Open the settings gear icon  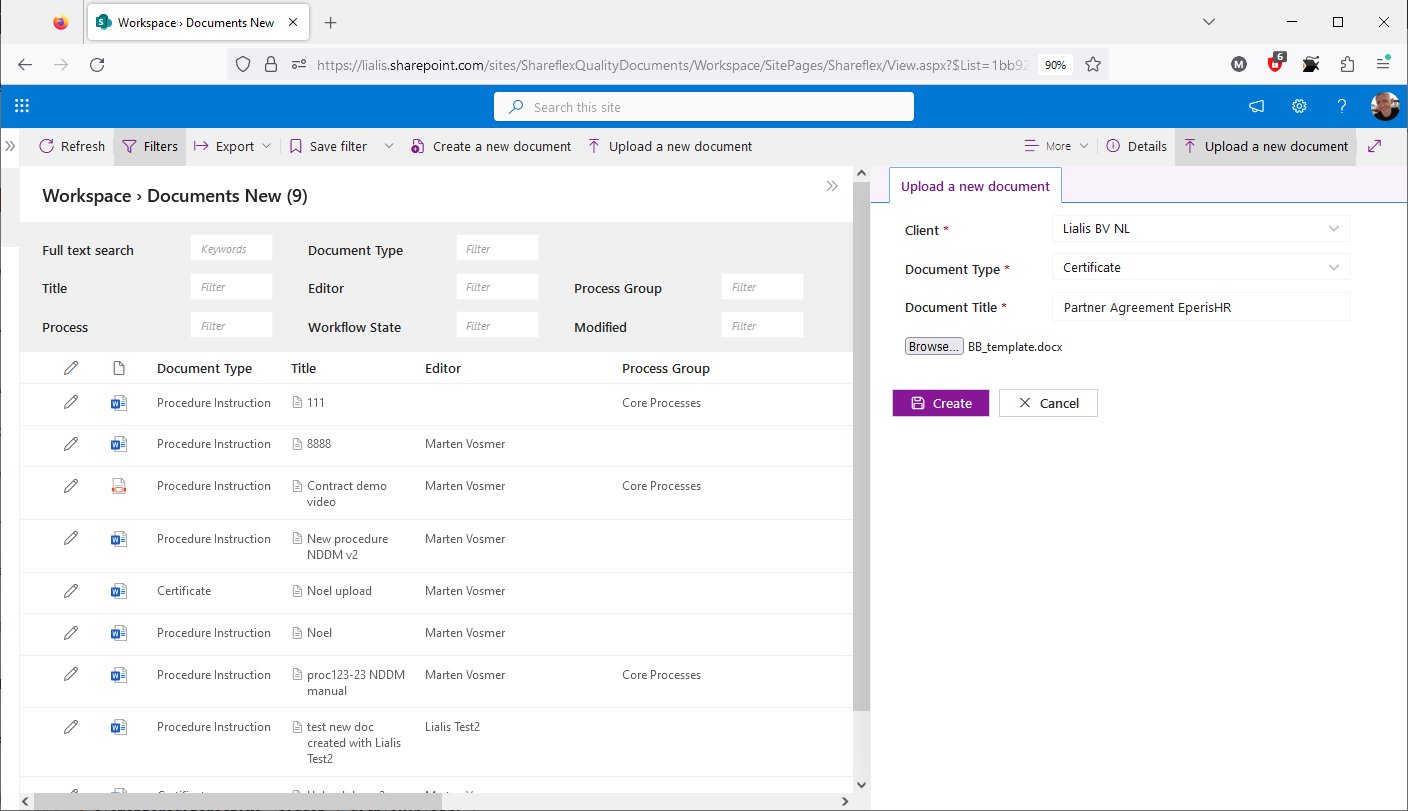[1299, 107]
